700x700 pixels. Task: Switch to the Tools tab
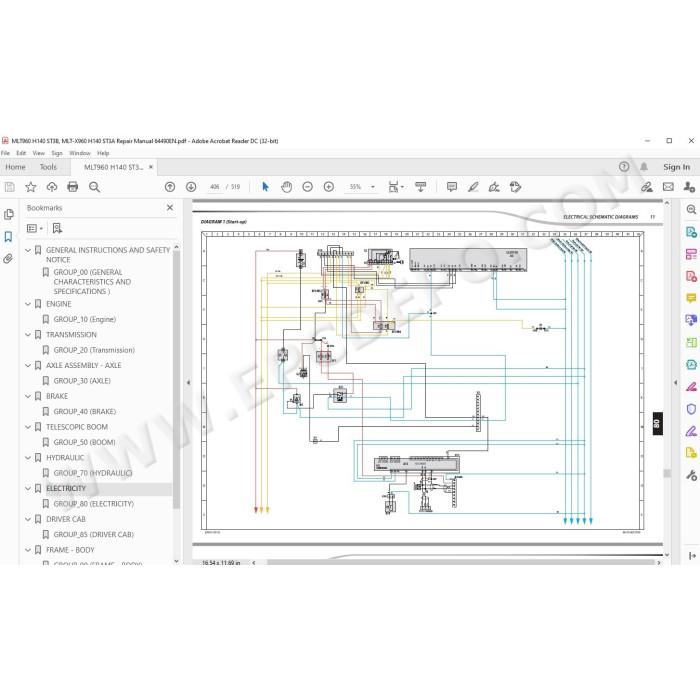pyautogui.click(x=48, y=167)
